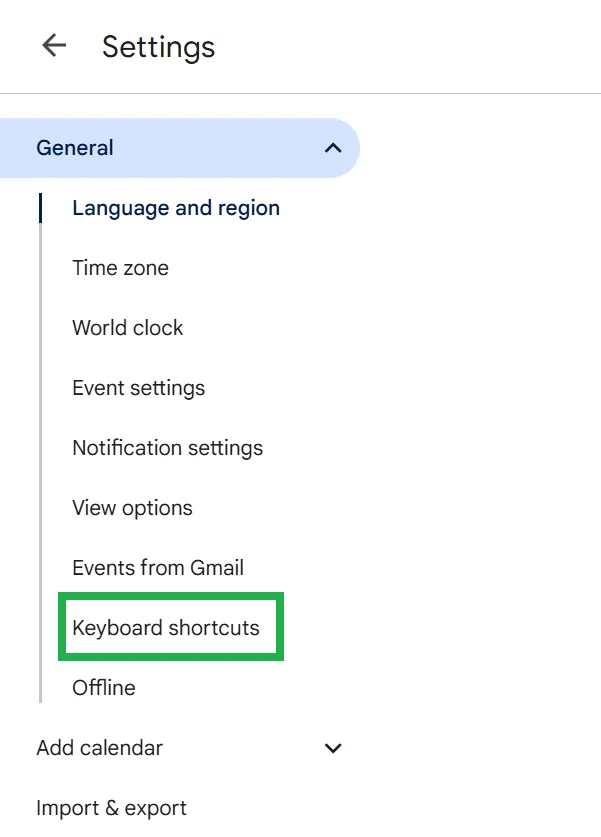Open Add calendar section
Image resolution: width=601 pixels, height=837 pixels.
click(100, 748)
